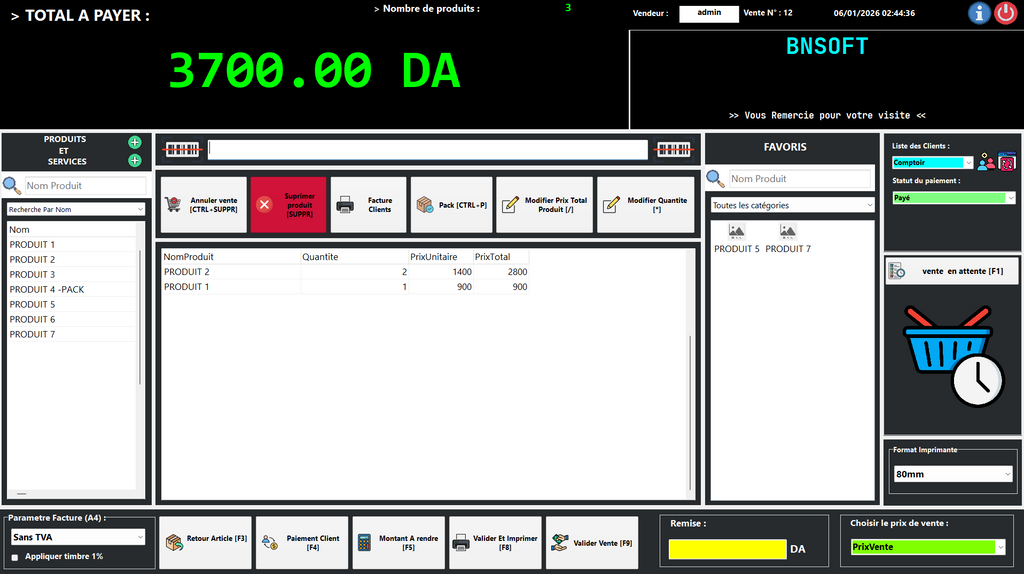Expand the Format Imprimante 80mm dropdown

coord(953,474)
